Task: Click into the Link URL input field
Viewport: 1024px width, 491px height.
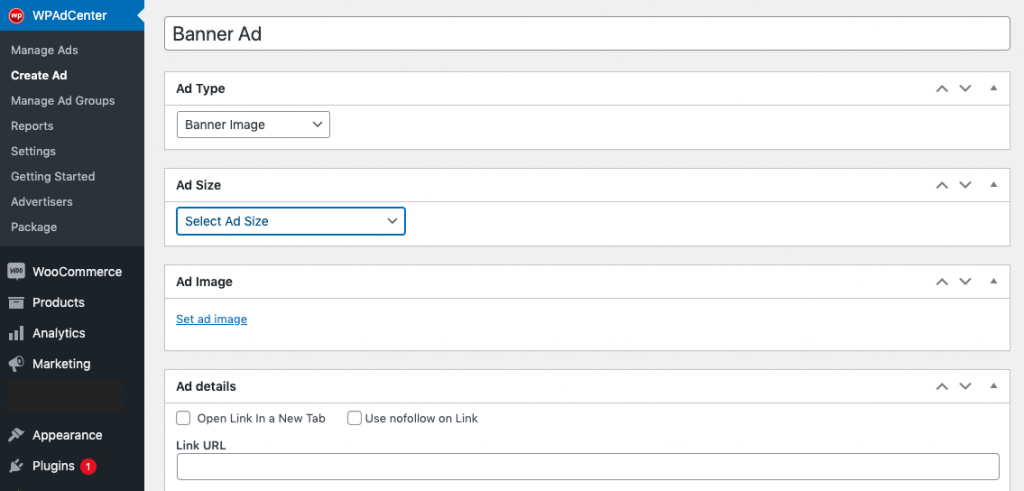Action: pyautogui.click(x=588, y=467)
